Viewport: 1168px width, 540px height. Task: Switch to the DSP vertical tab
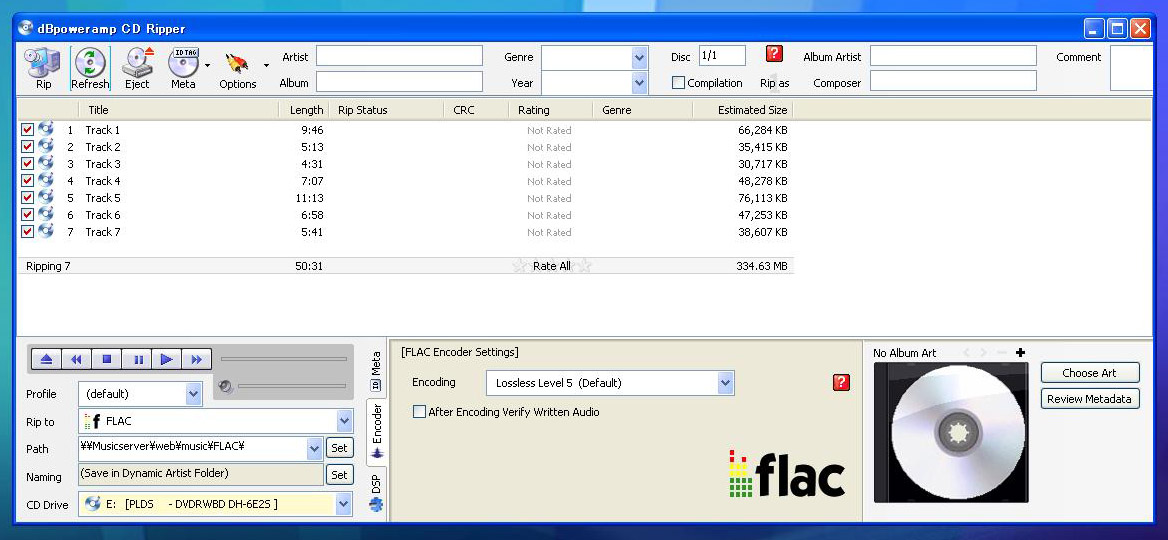(x=376, y=492)
